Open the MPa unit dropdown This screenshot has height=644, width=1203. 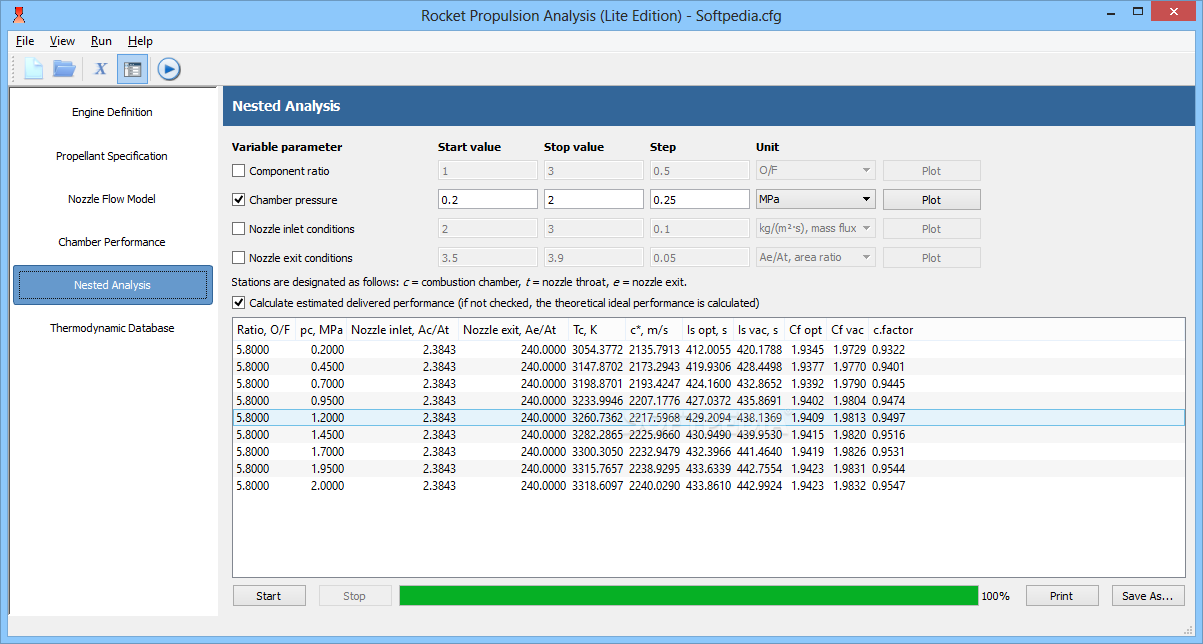pyautogui.click(x=816, y=200)
